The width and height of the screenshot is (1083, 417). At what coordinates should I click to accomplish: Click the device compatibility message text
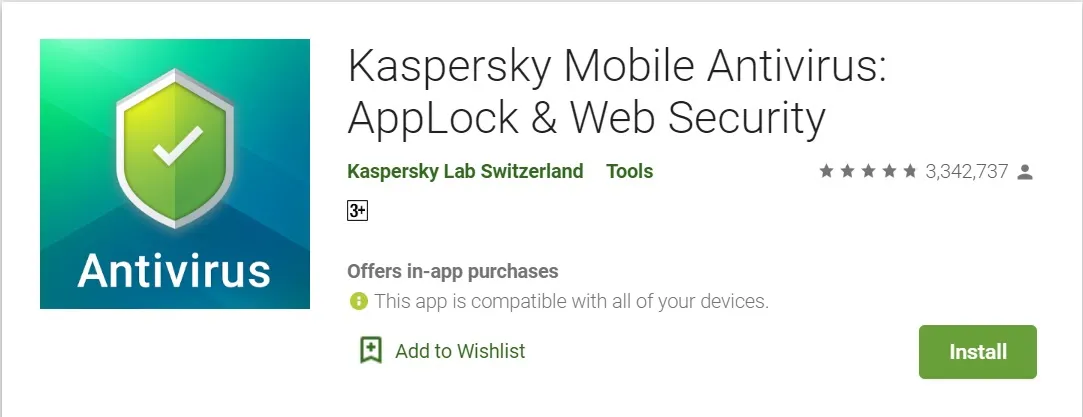571,300
